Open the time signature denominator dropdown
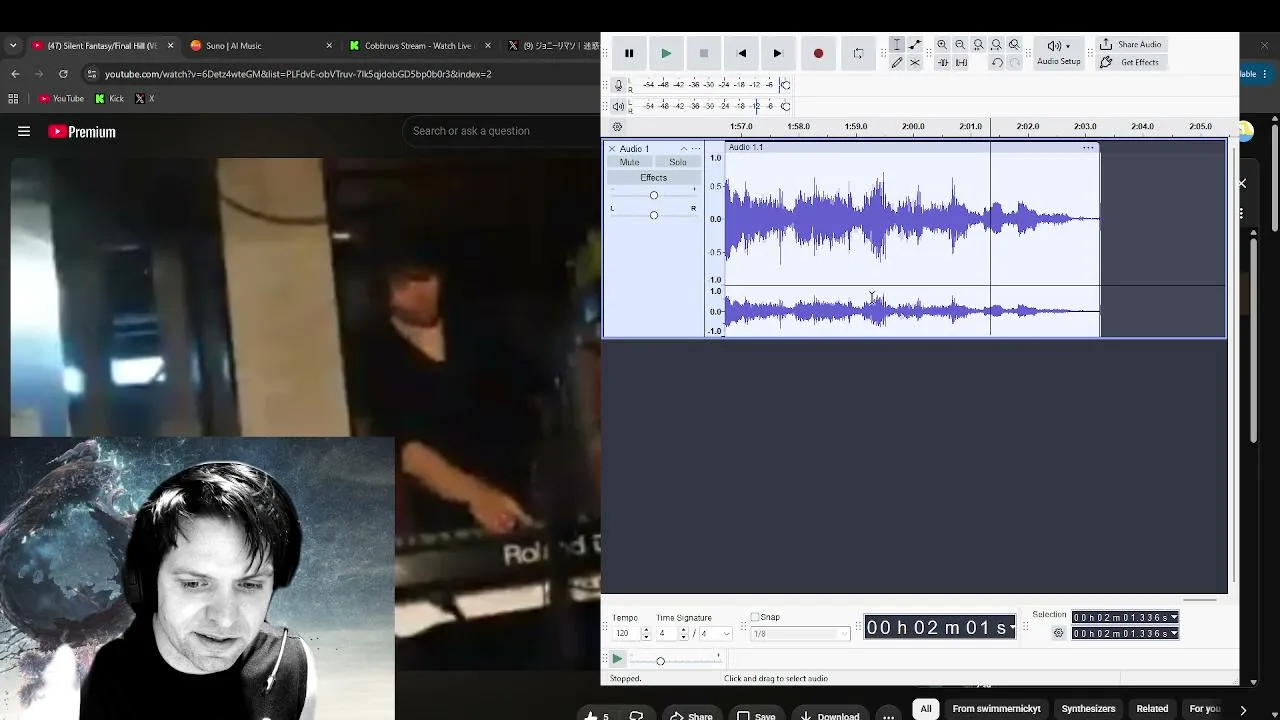This screenshot has height=720, width=1280. click(714, 634)
